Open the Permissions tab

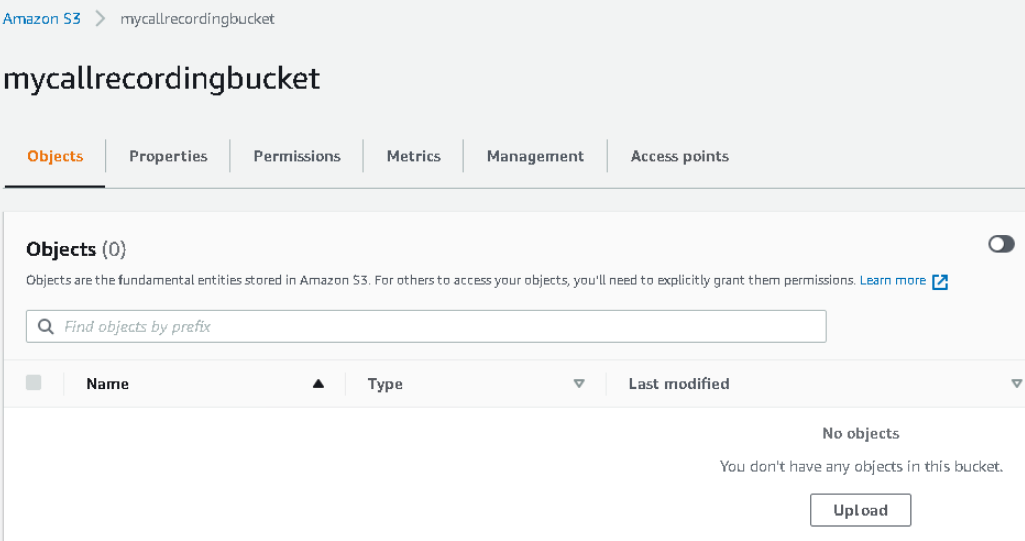coord(297,156)
